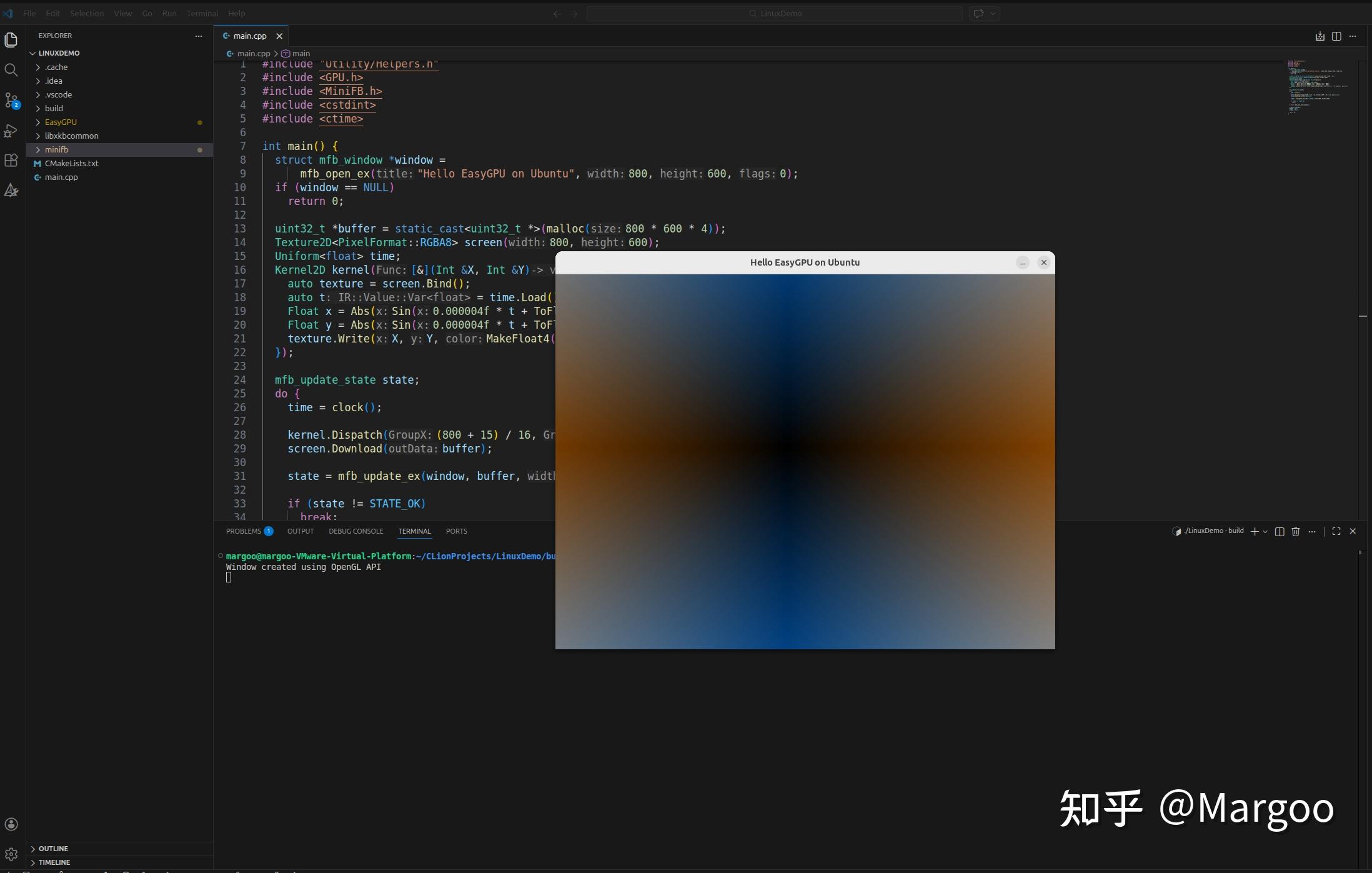Open the chat dropdown arrow in title bar

[993, 13]
